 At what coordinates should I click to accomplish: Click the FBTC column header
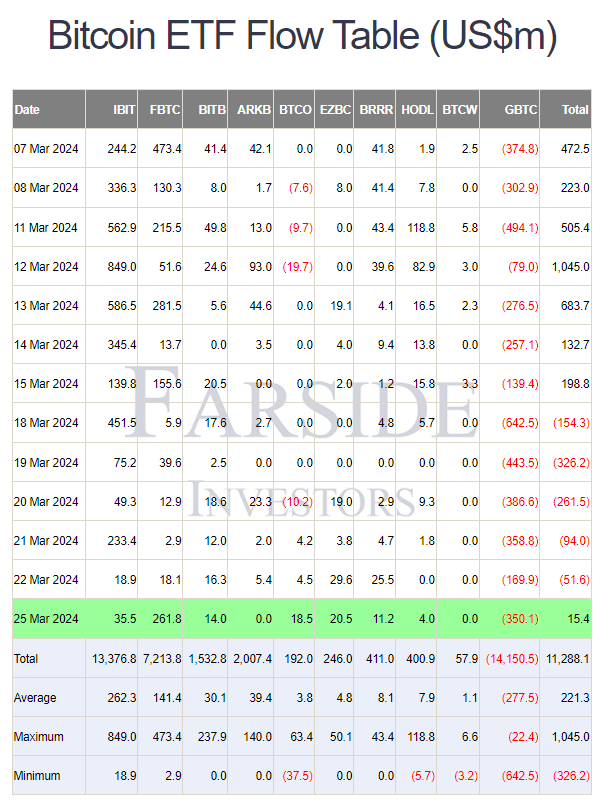[160, 109]
